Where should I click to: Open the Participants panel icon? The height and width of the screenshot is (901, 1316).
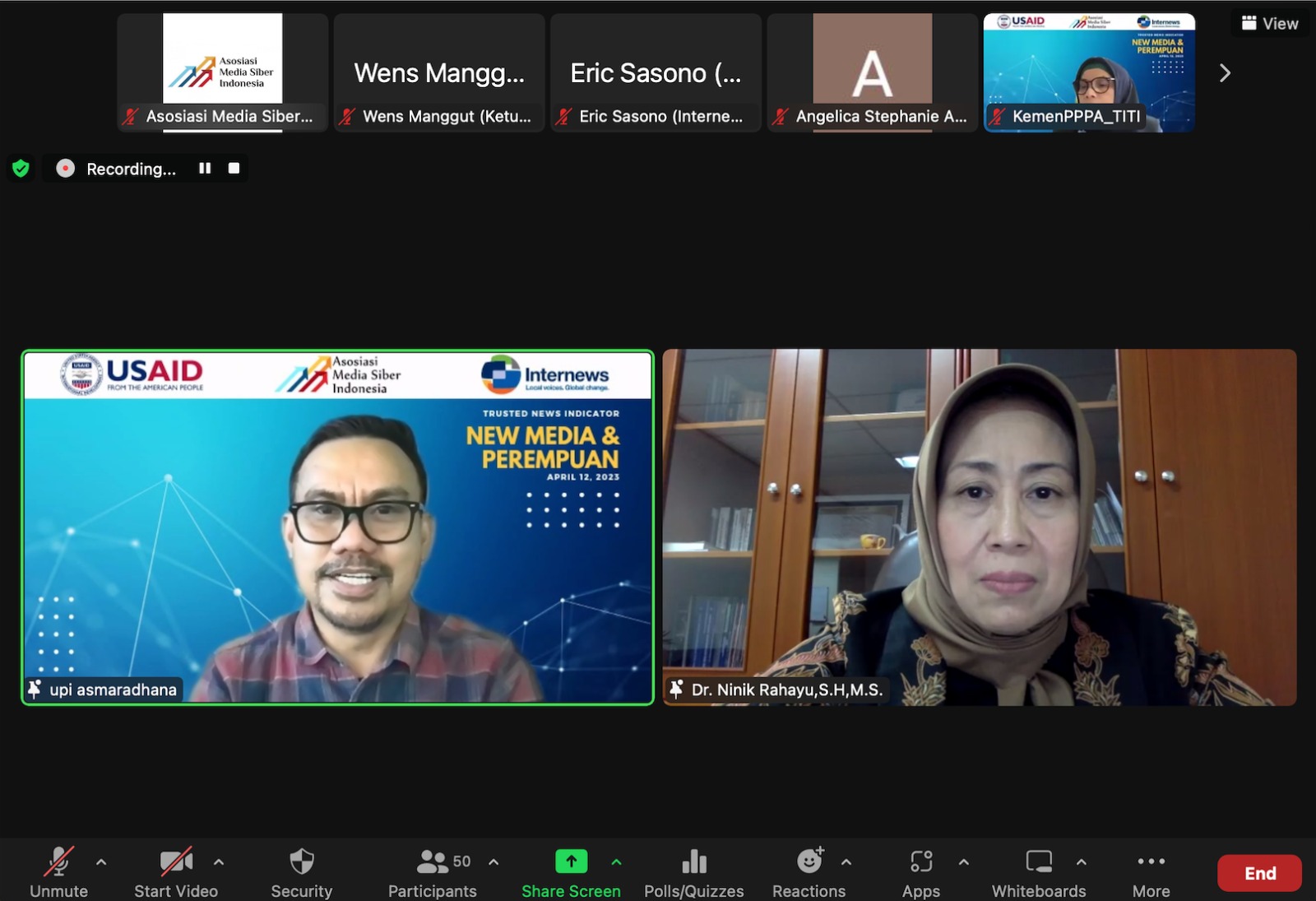point(432,862)
